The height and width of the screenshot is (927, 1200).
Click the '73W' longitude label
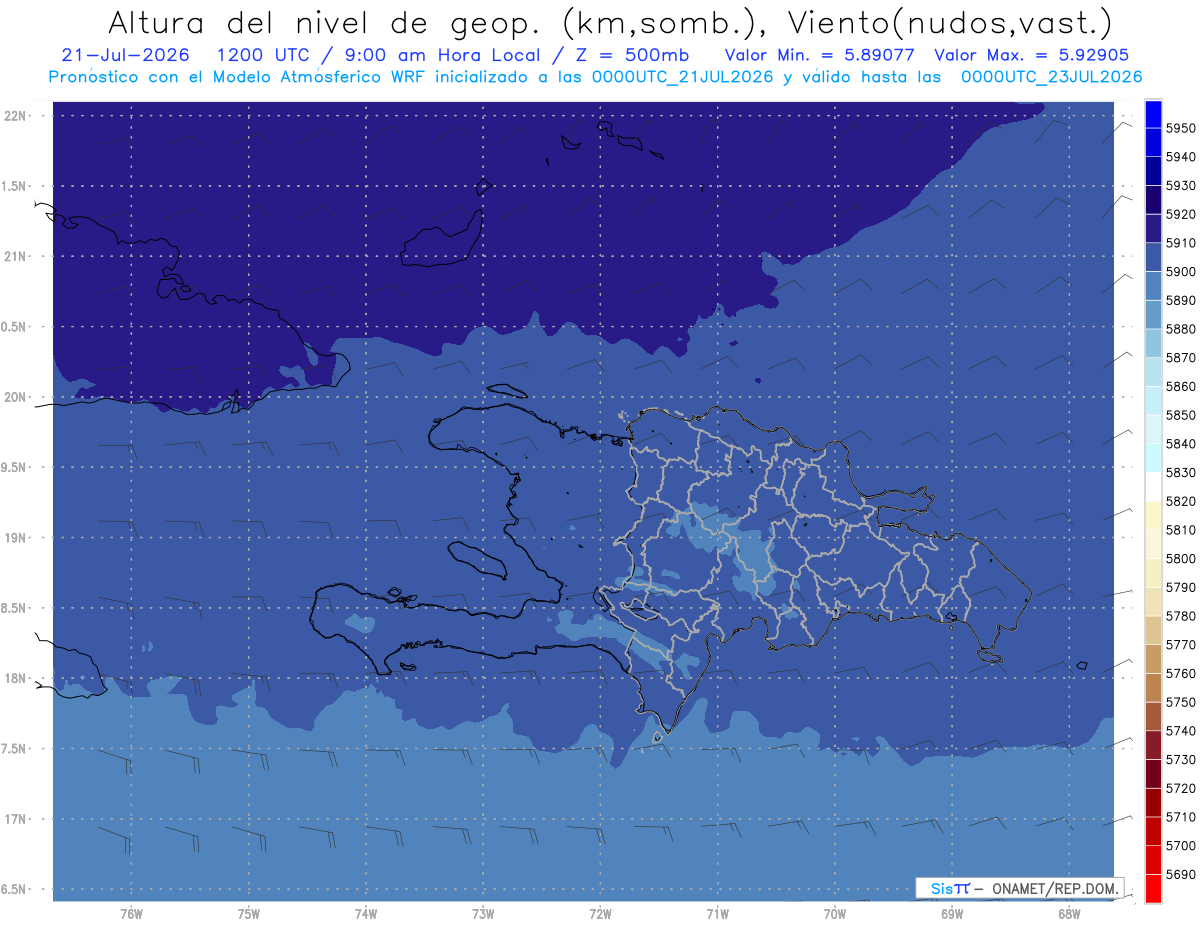[x=483, y=913]
